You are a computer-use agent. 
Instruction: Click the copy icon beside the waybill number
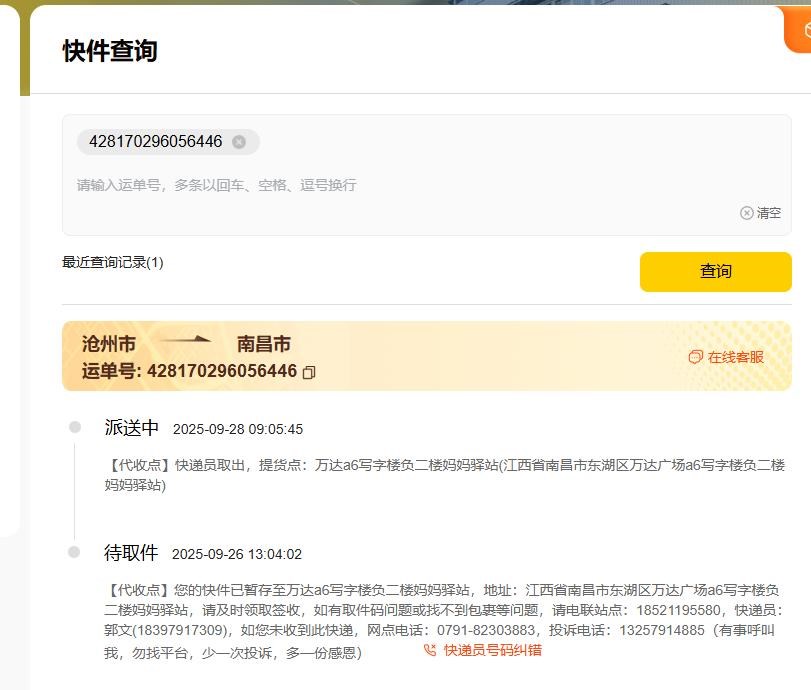tap(309, 372)
